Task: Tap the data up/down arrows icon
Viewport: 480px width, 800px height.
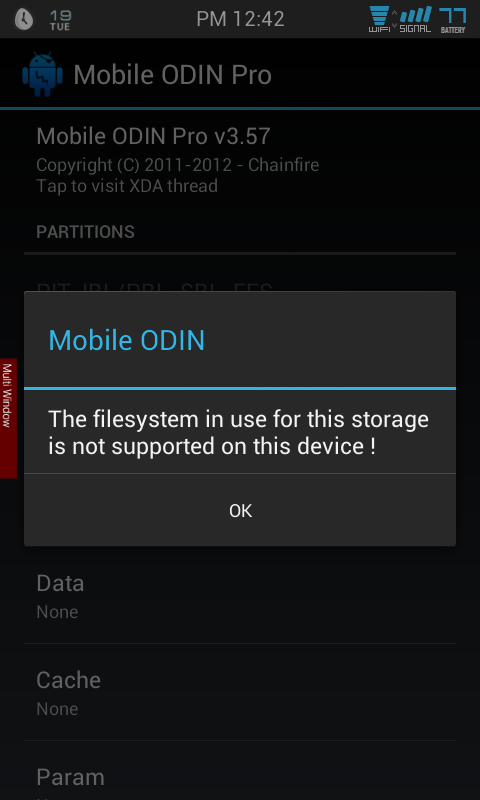Action: (394, 19)
